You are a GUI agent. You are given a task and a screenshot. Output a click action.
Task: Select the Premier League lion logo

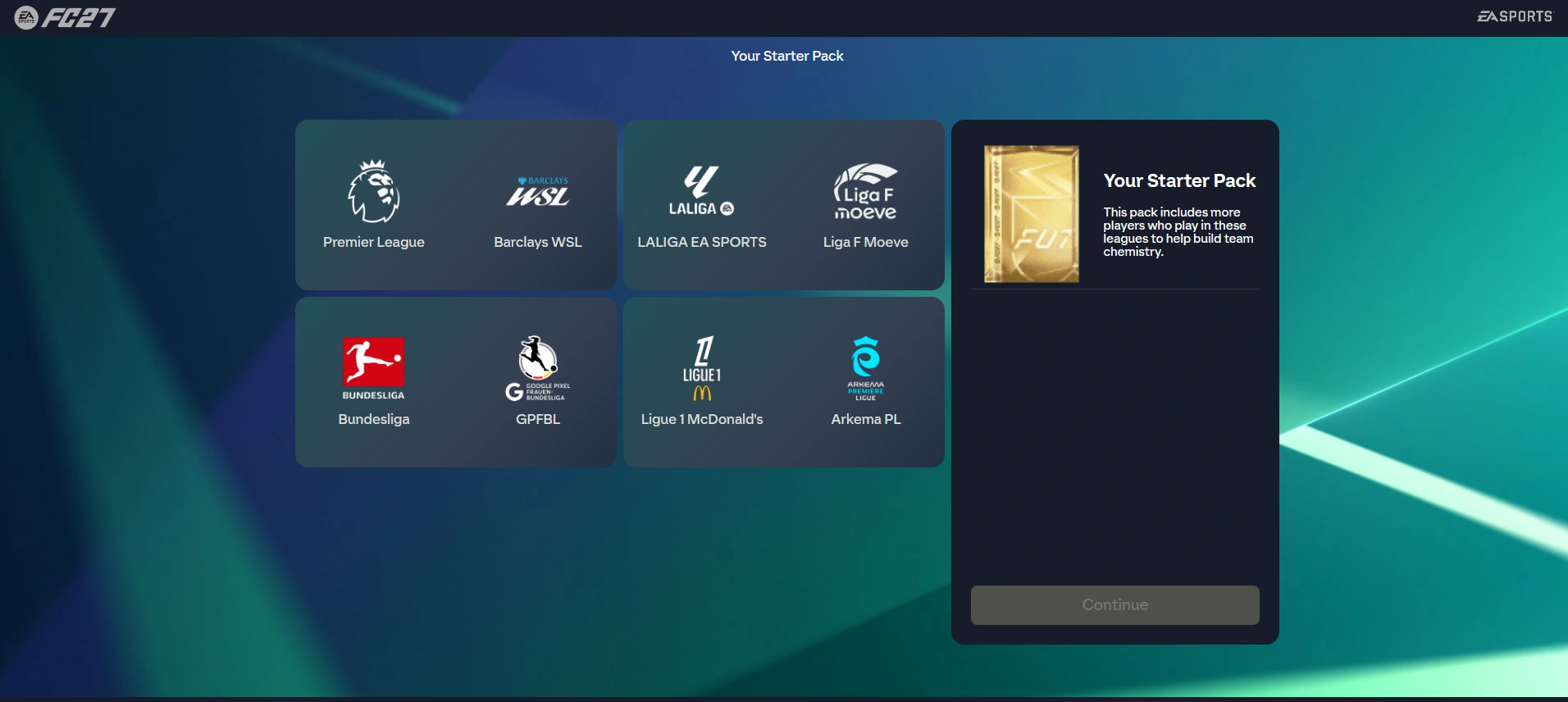click(x=374, y=191)
